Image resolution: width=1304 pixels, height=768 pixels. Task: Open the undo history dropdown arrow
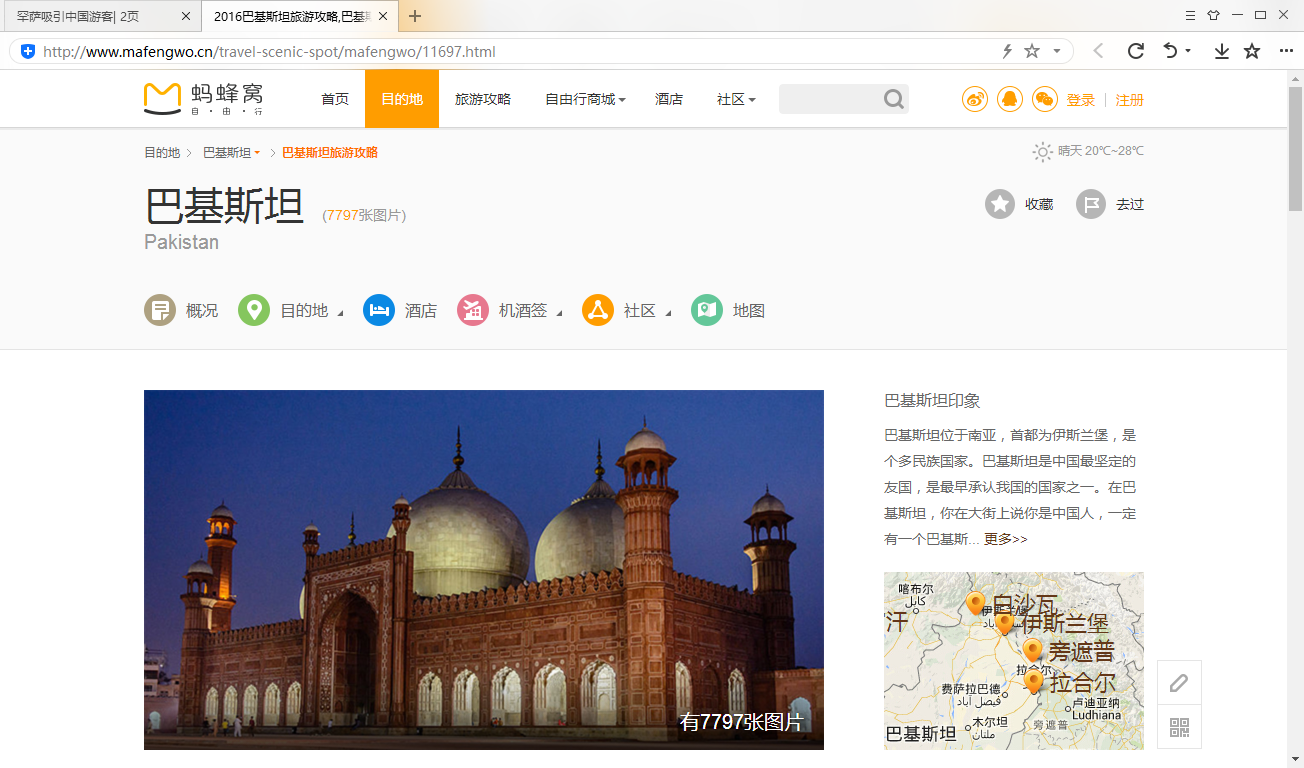click(x=1188, y=51)
